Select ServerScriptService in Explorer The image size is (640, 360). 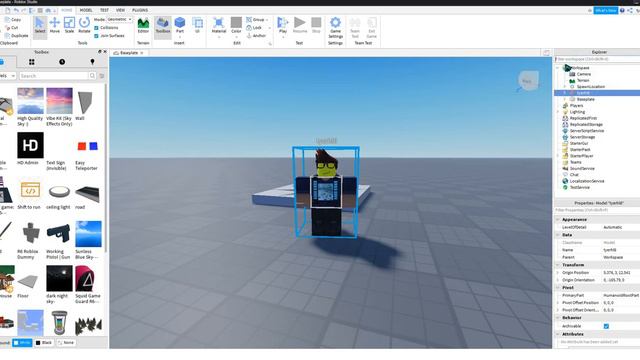pos(587,131)
